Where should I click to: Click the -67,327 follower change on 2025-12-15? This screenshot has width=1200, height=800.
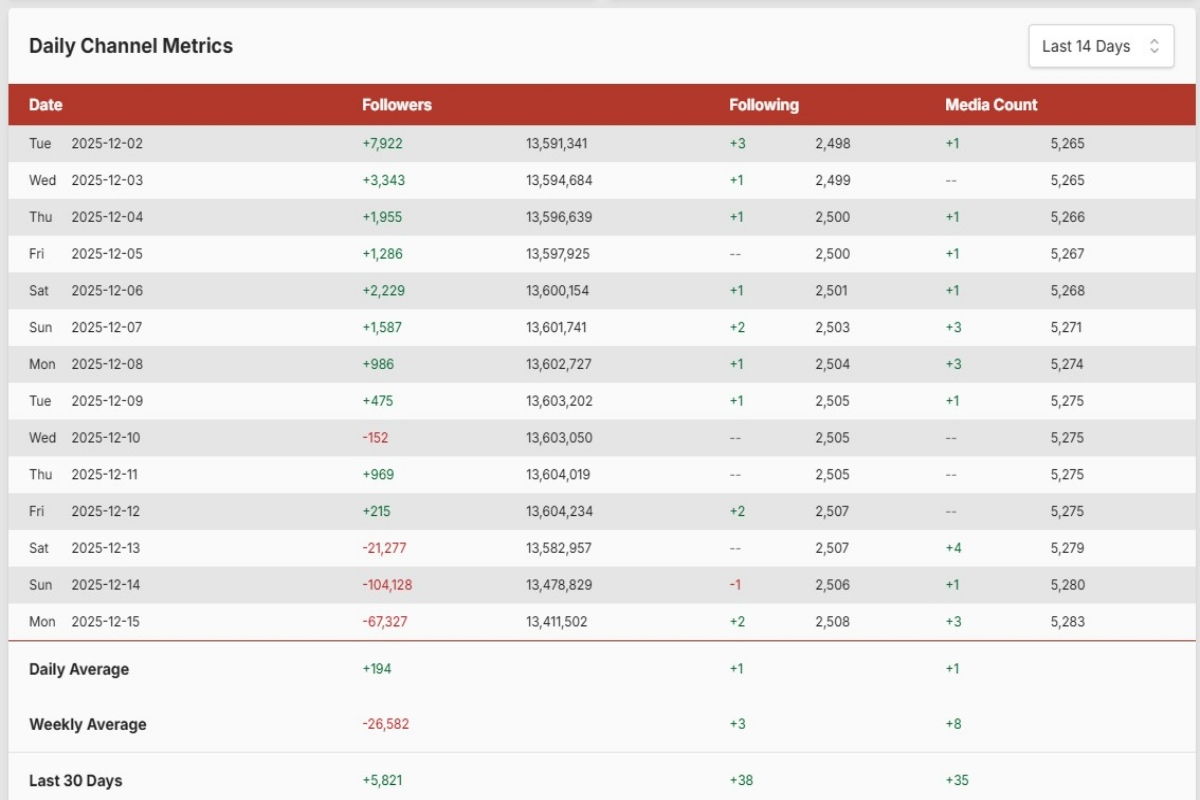(384, 622)
